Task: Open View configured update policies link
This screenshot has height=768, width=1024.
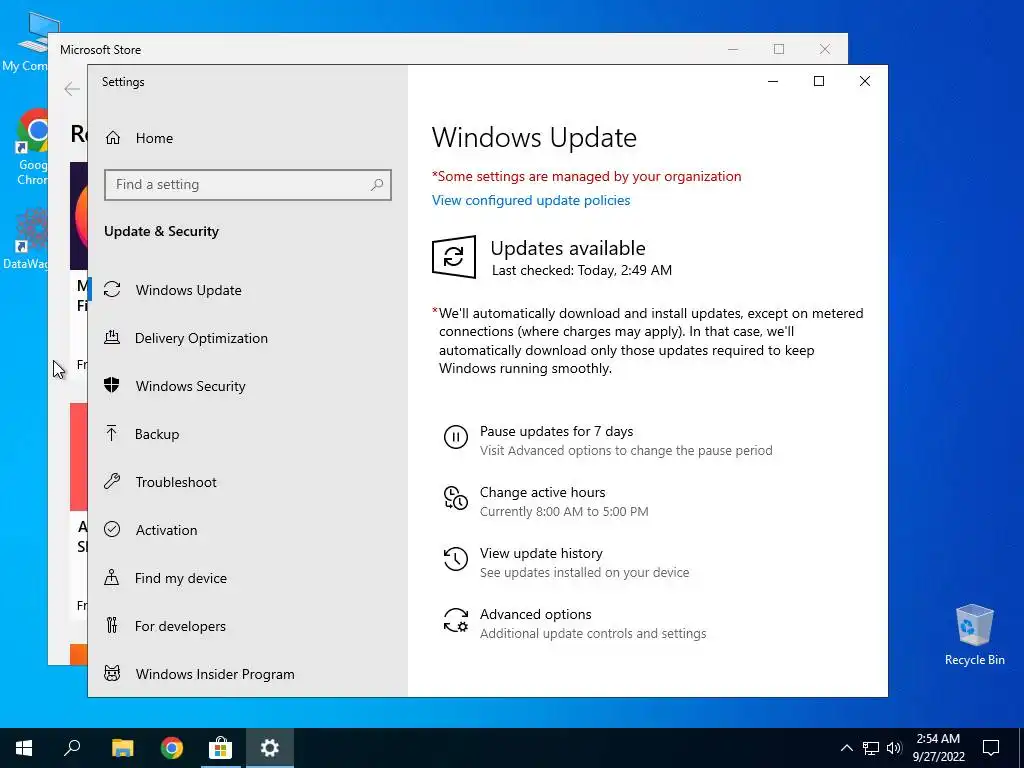Action: 531,200
